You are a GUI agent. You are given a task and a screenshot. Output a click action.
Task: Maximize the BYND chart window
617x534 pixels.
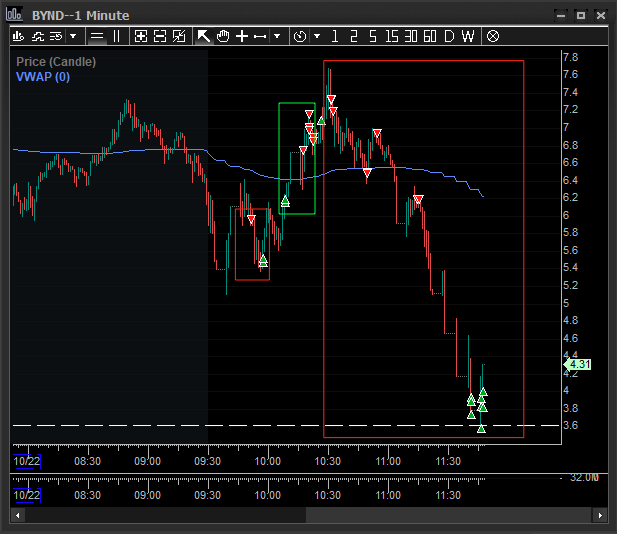581,15
